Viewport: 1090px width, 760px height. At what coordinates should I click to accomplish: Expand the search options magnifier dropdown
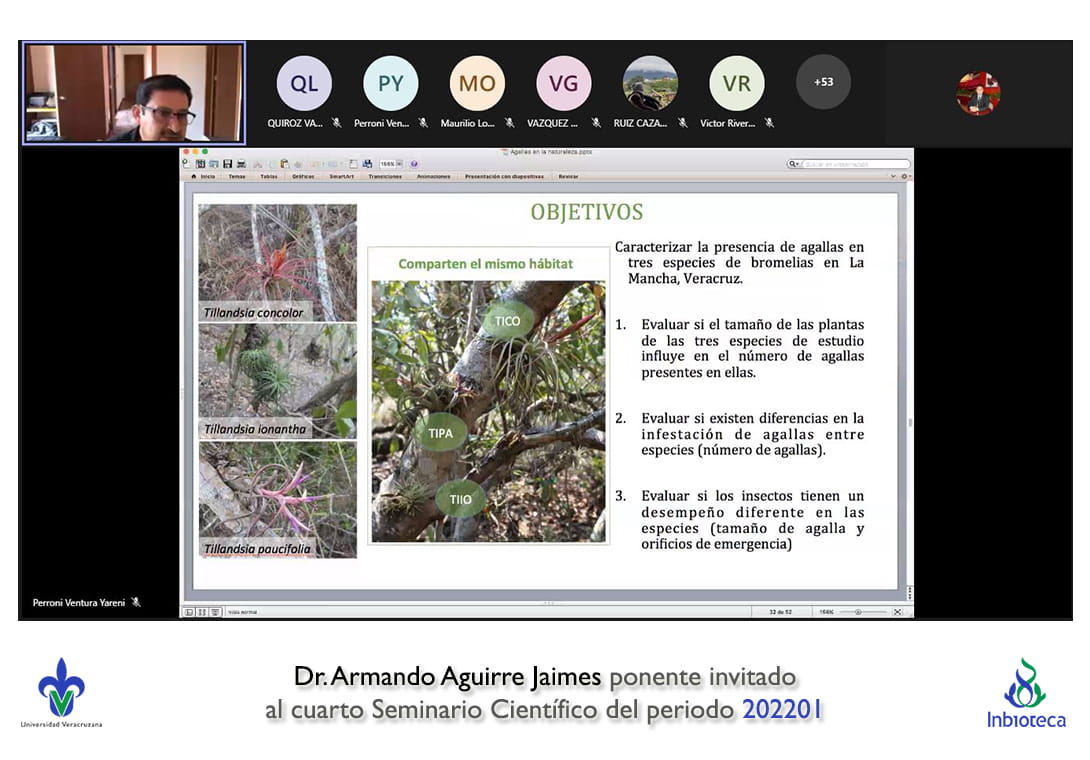[794, 164]
